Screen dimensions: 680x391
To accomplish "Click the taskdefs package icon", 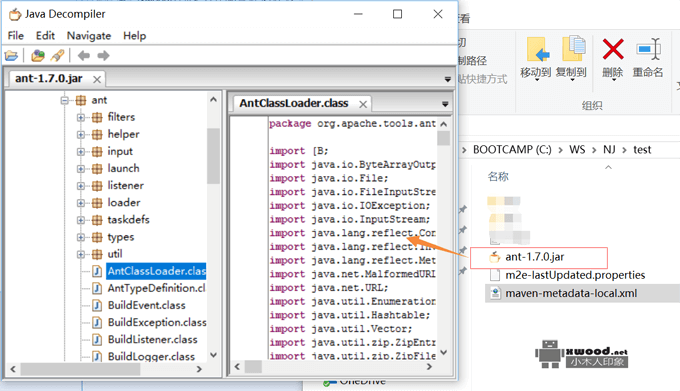I will coord(97,220).
